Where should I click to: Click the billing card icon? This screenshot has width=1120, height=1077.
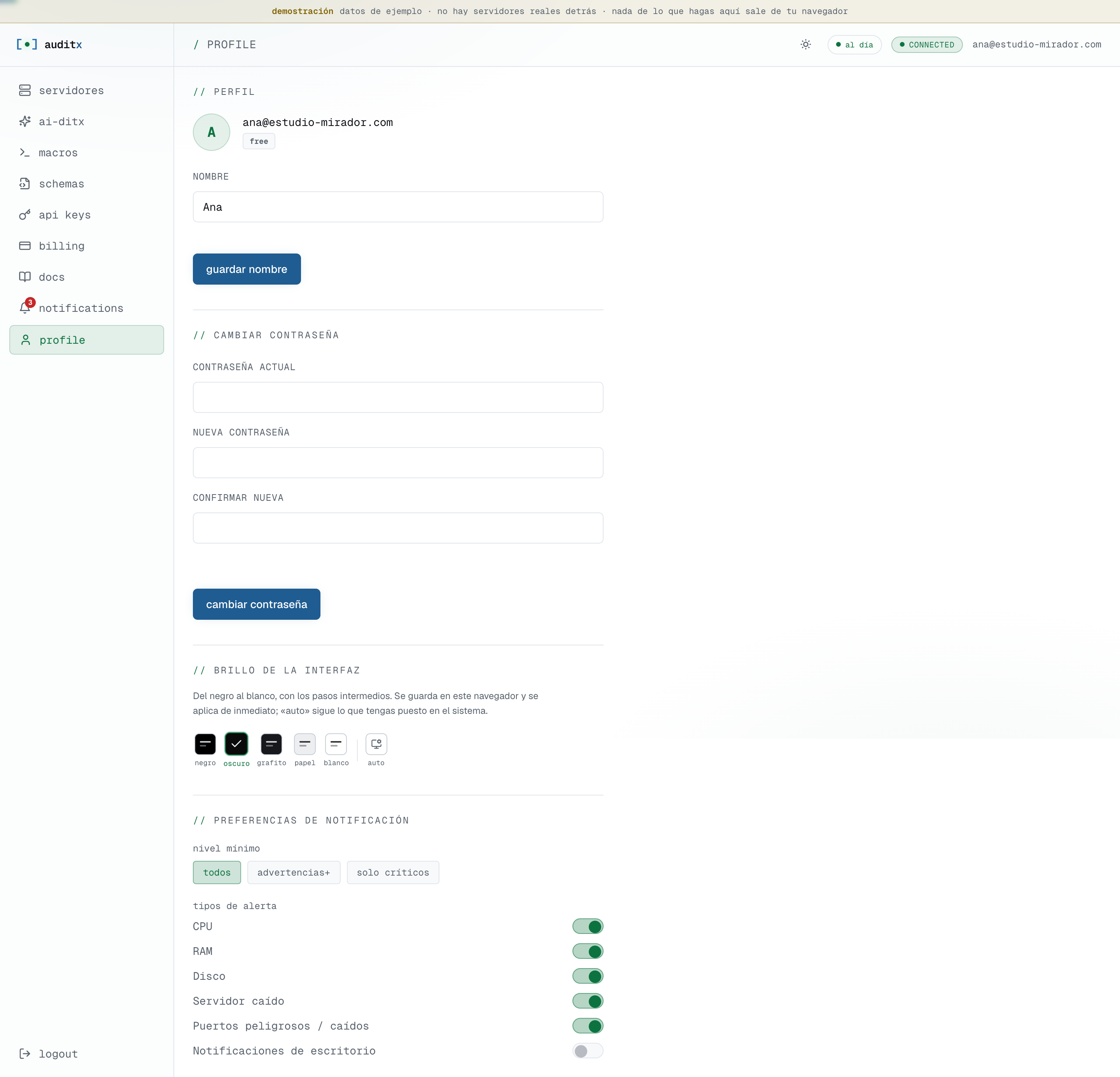(24, 246)
